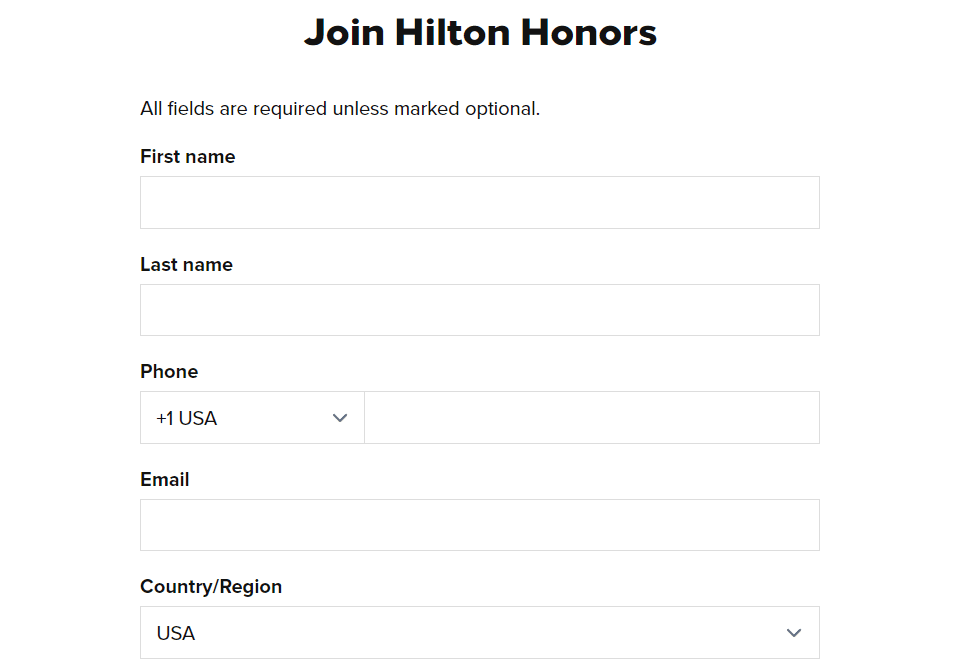959x669 pixels.
Task: Click the First name input field
Action: (480, 202)
